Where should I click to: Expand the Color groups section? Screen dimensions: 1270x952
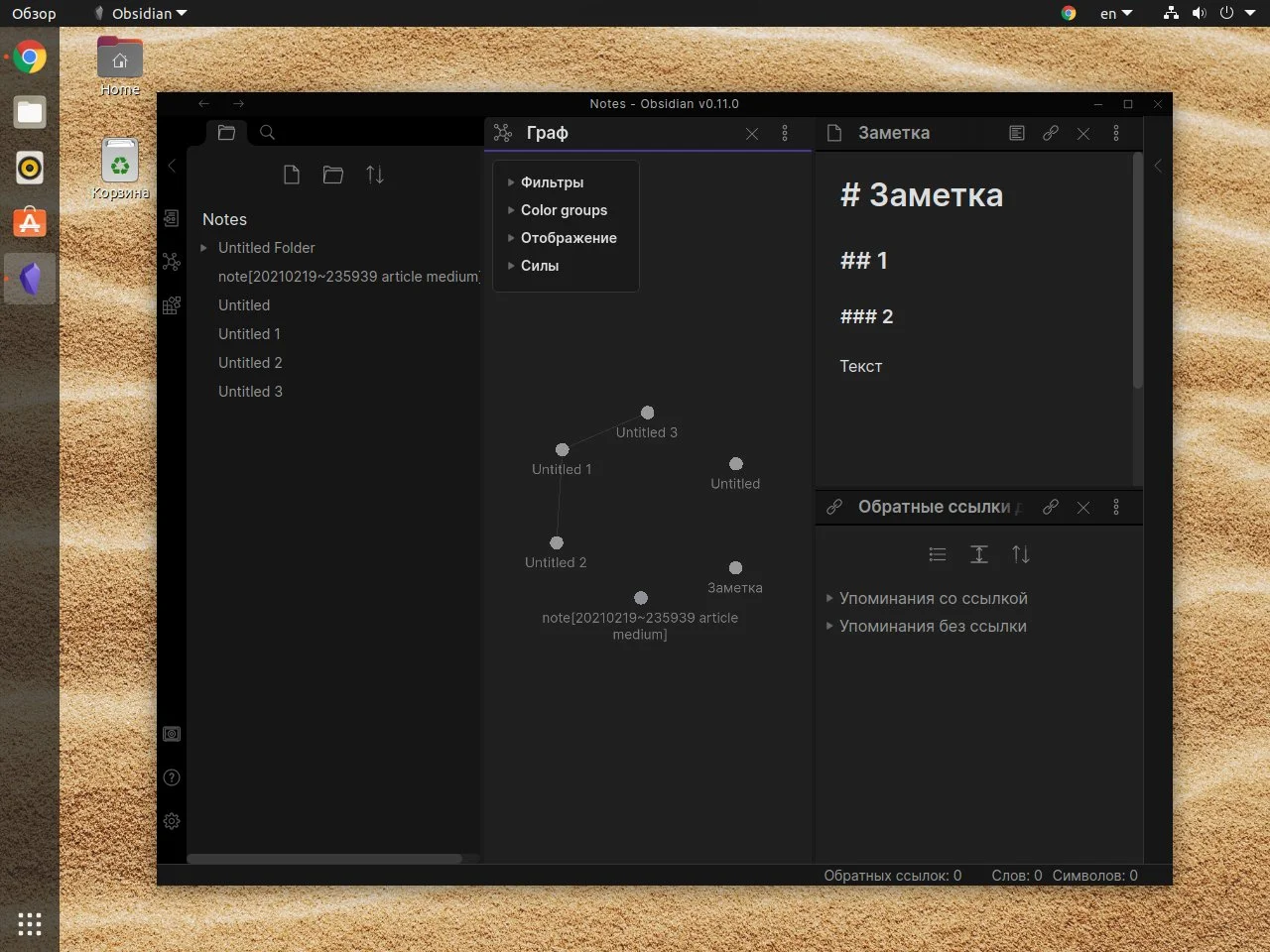point(563,210)
